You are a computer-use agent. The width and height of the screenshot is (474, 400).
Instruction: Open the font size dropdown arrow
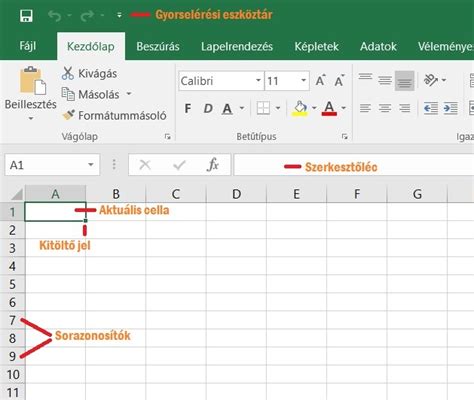tap(304, 80)
